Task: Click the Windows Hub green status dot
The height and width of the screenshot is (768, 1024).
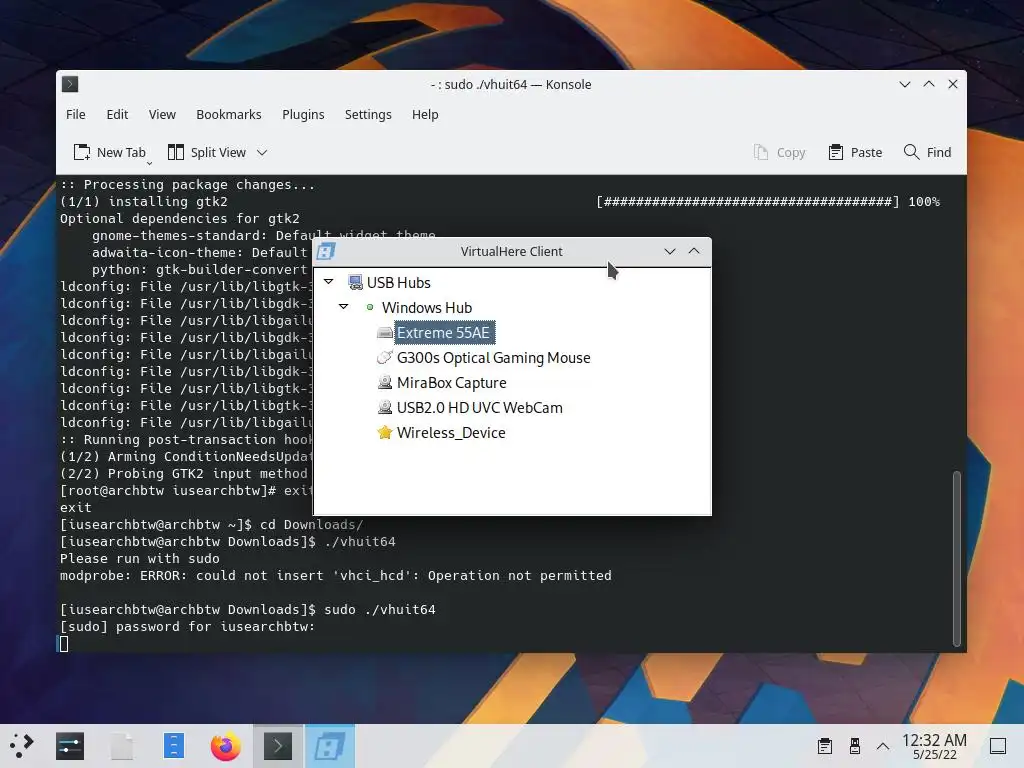Action: point(370,307)
